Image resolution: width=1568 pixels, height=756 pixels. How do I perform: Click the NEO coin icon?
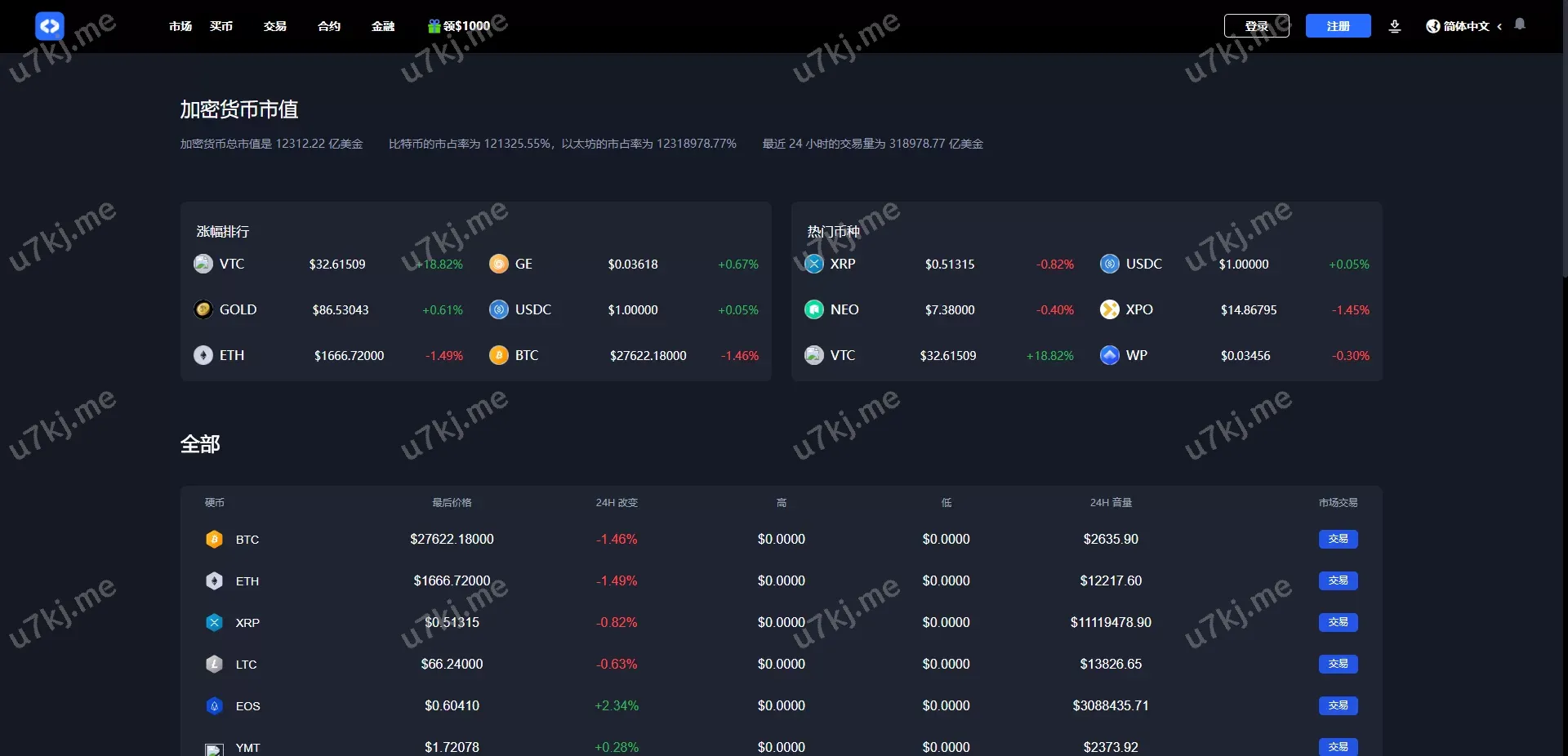[x=814, y=309]
